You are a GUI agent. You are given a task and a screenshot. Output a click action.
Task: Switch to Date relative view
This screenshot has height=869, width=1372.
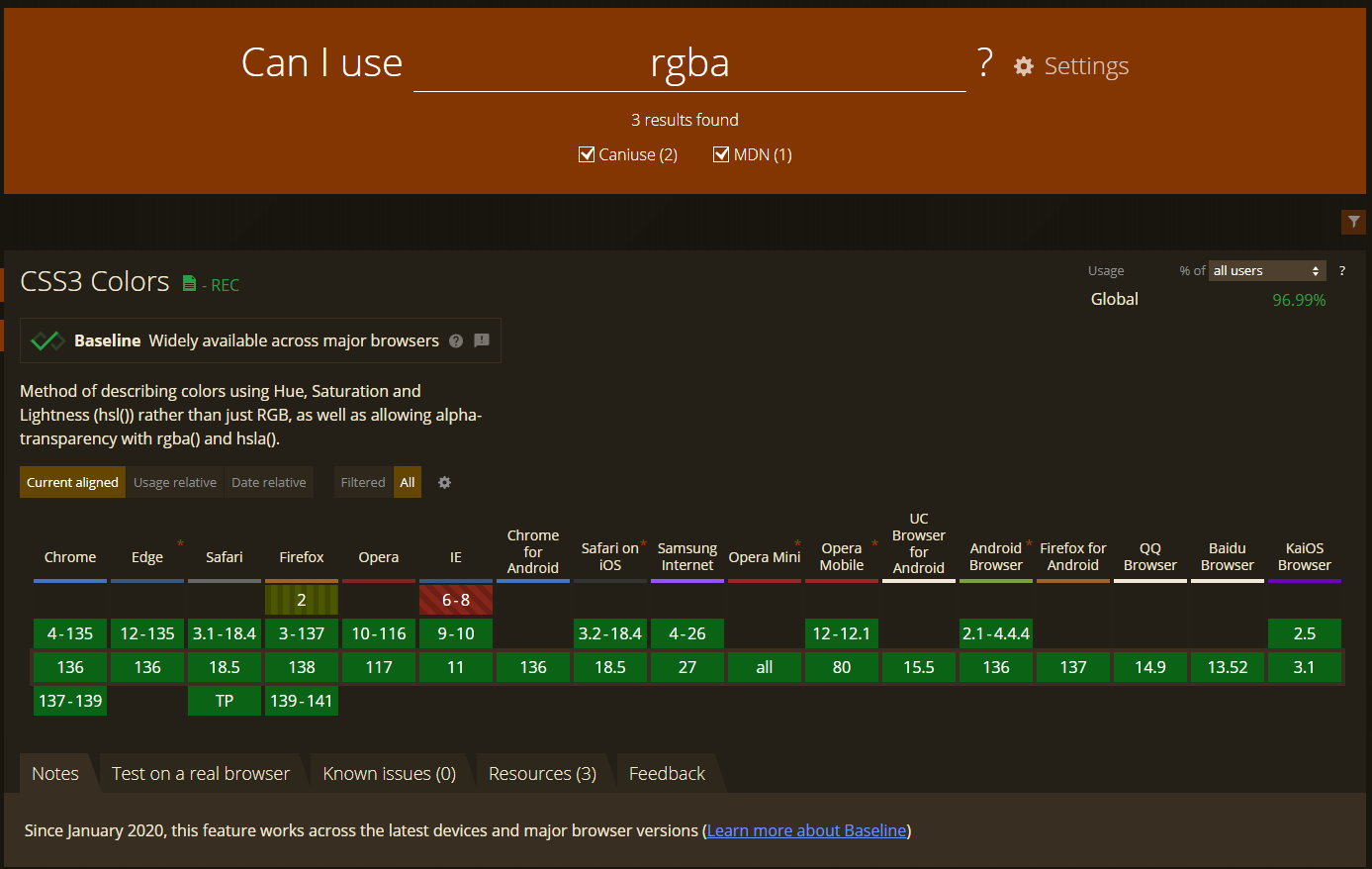[269, 482]
